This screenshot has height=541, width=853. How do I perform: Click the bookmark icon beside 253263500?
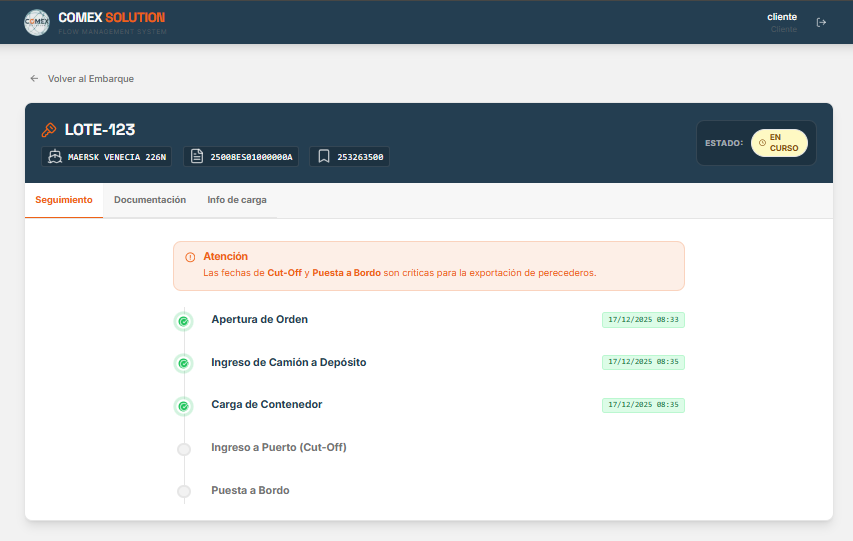(x=324, y=157)
